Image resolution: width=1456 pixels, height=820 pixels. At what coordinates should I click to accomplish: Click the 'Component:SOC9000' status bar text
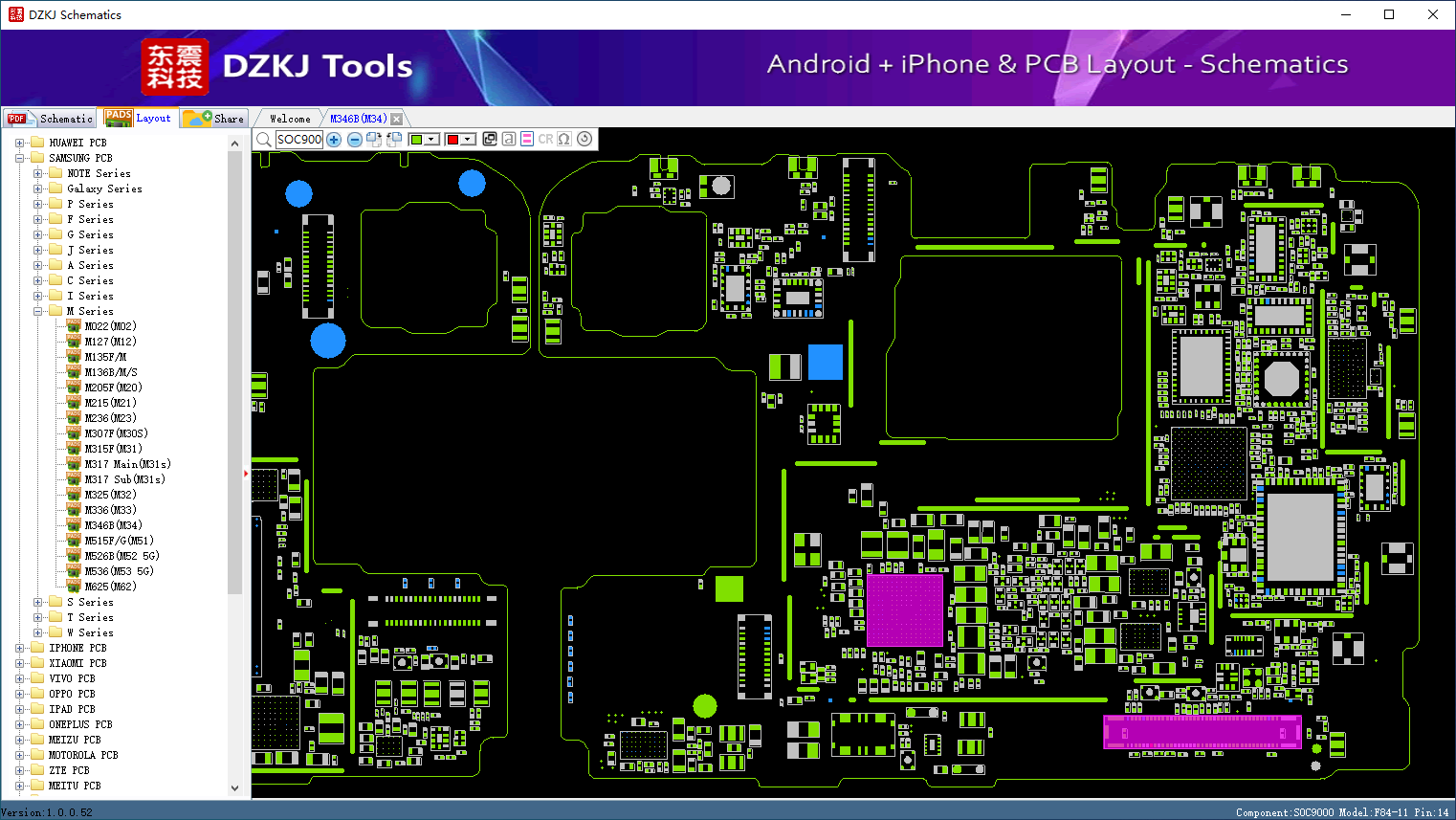[x=1285, y=812]
